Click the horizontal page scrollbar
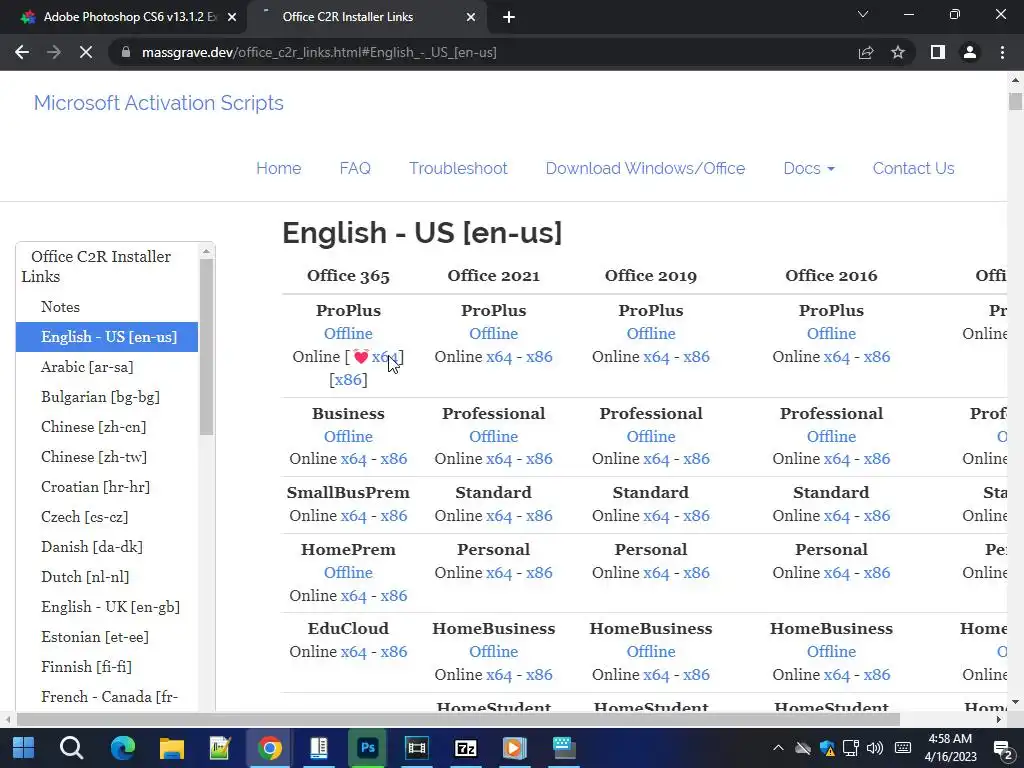 (458, 720)
